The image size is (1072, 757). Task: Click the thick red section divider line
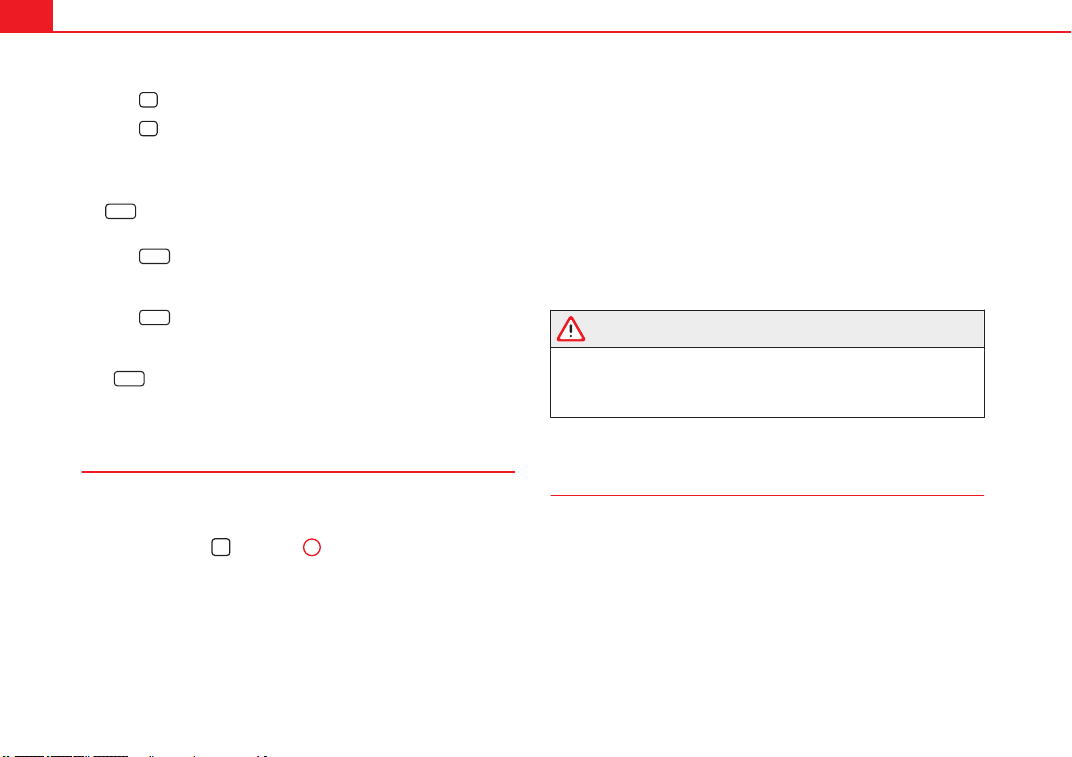coord(298,472)
